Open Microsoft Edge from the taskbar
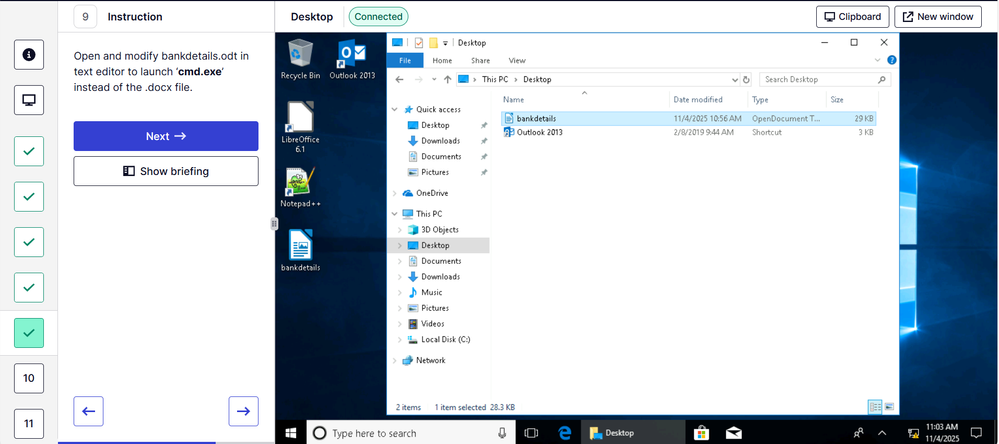This screenshot has height=444, width=999. (565, 433)
